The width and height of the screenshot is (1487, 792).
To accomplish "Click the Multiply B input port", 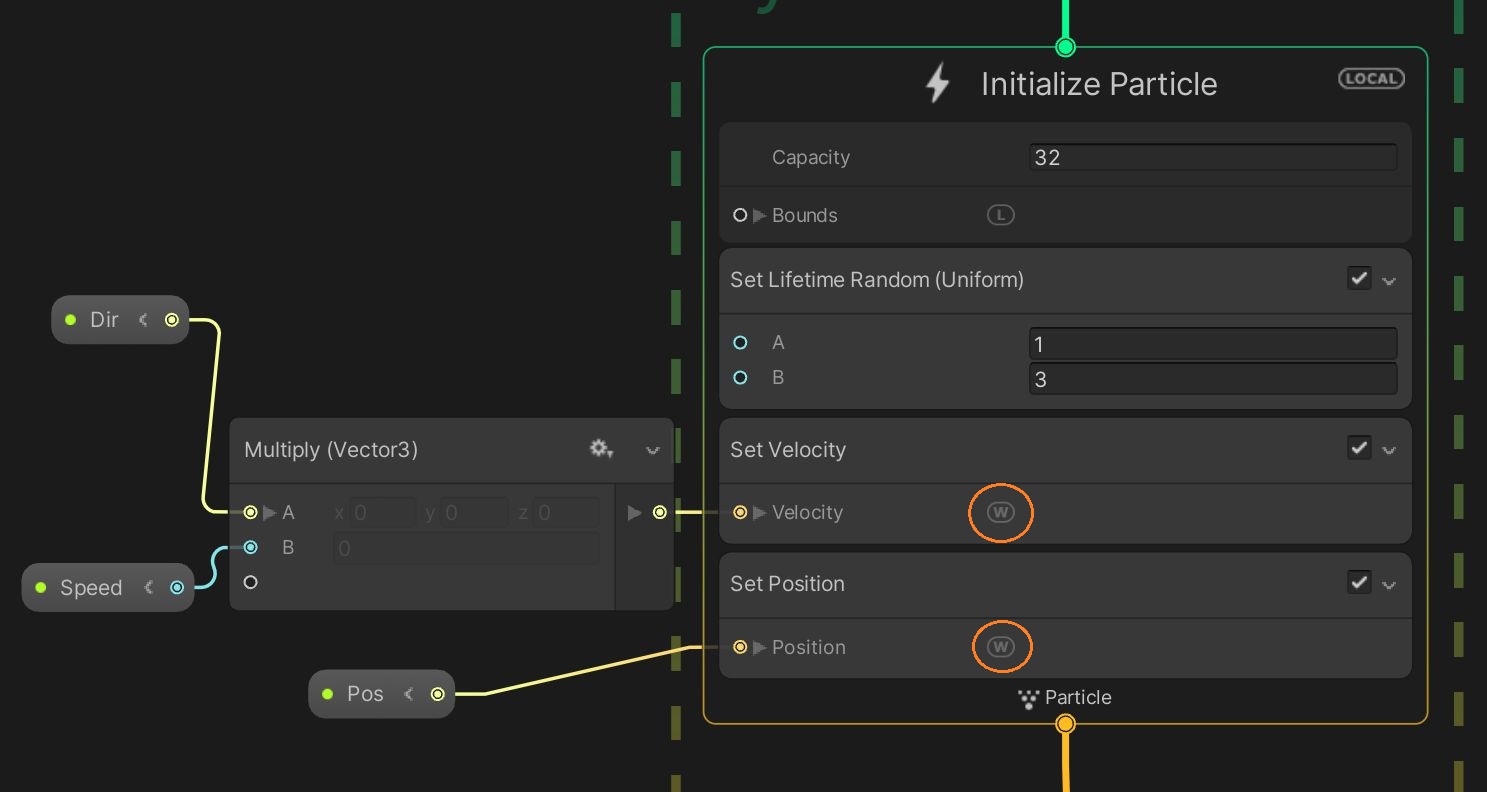I will coord(250,547).
